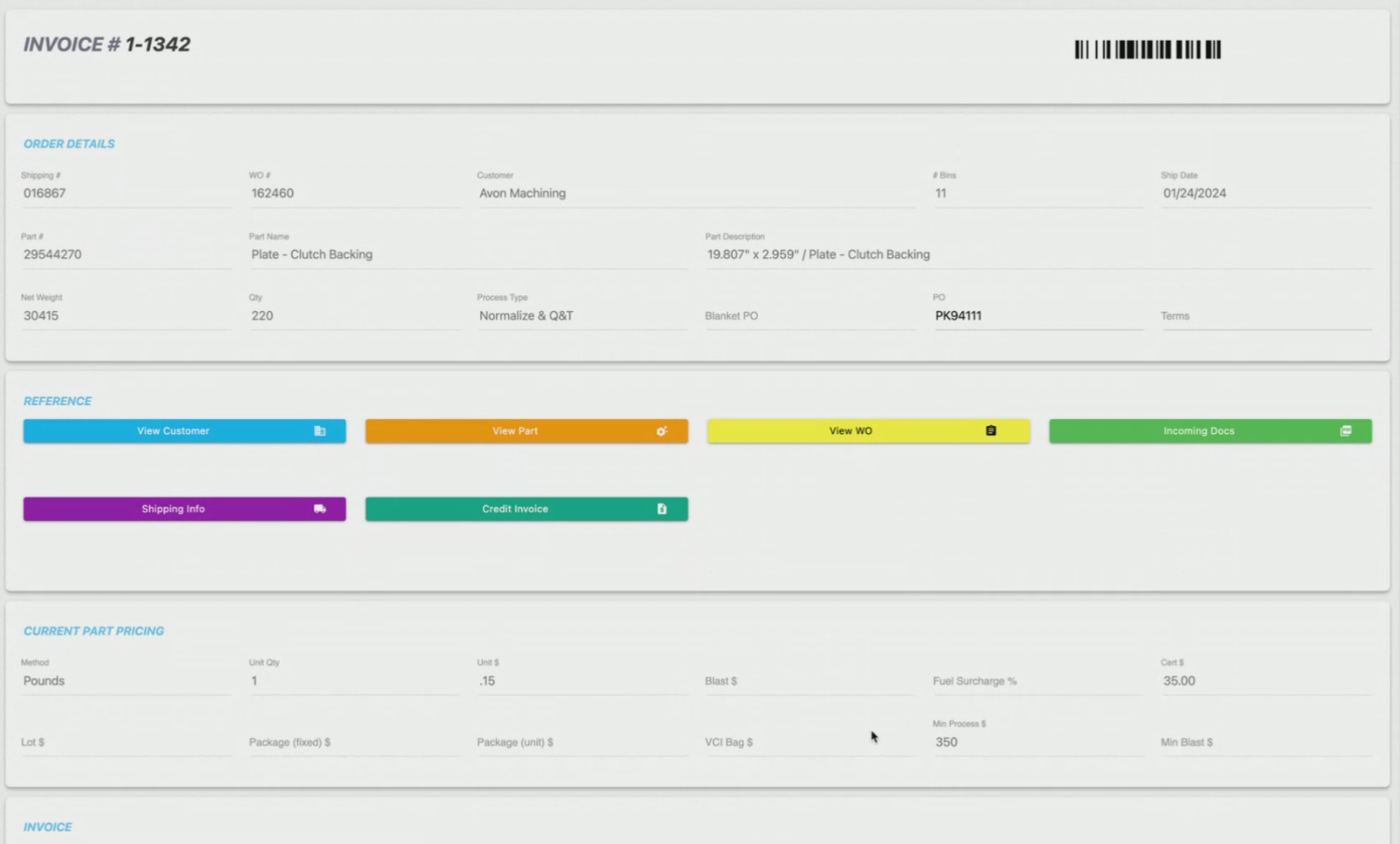1400x844 pixels.
Task: Click the VCI Bag $ field
Action: 810,742
